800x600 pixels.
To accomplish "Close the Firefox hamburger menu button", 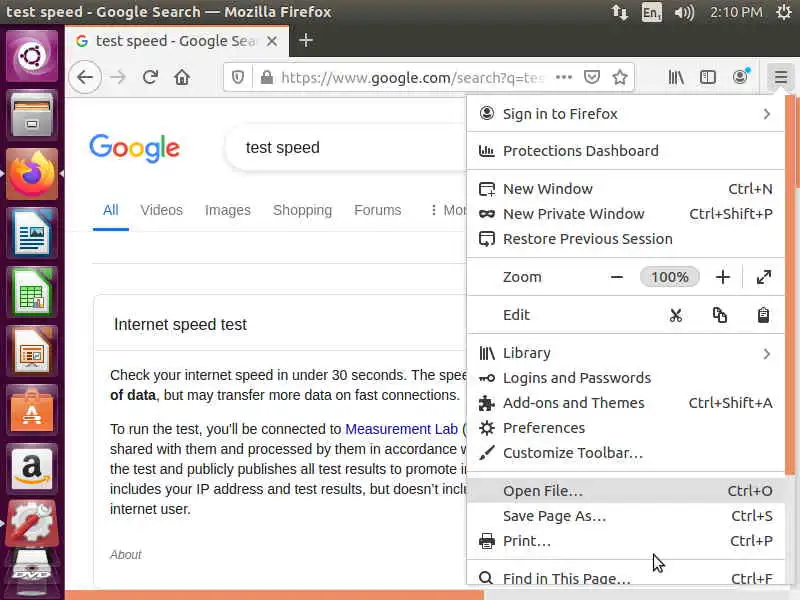I will 781,77.
